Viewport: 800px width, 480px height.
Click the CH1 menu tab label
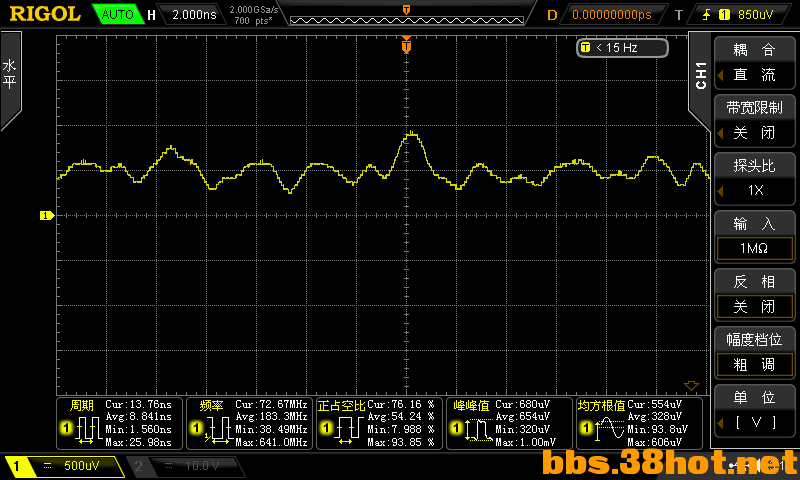tap(701, 76)
